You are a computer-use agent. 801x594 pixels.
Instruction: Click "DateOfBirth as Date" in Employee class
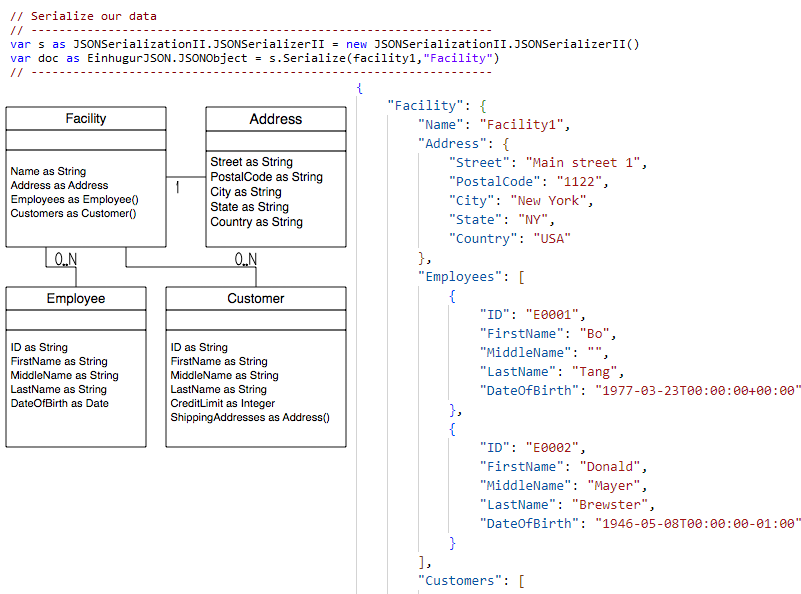60,403
